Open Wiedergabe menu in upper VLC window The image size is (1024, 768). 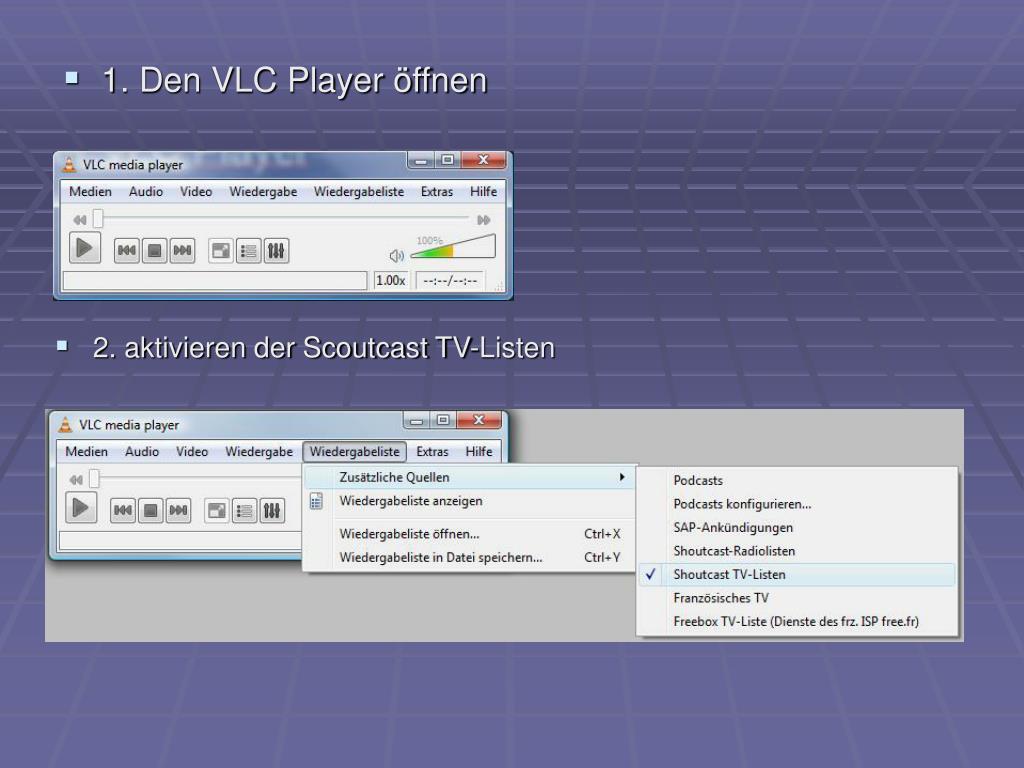pos(263,191)
